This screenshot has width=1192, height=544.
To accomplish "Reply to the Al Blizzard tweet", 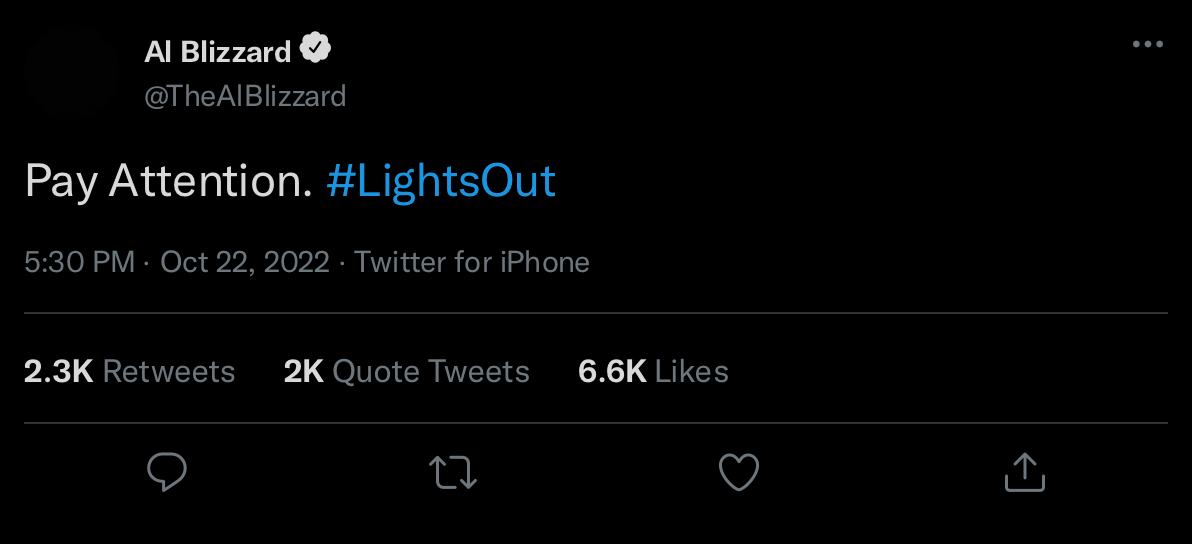I will (167, 472).
